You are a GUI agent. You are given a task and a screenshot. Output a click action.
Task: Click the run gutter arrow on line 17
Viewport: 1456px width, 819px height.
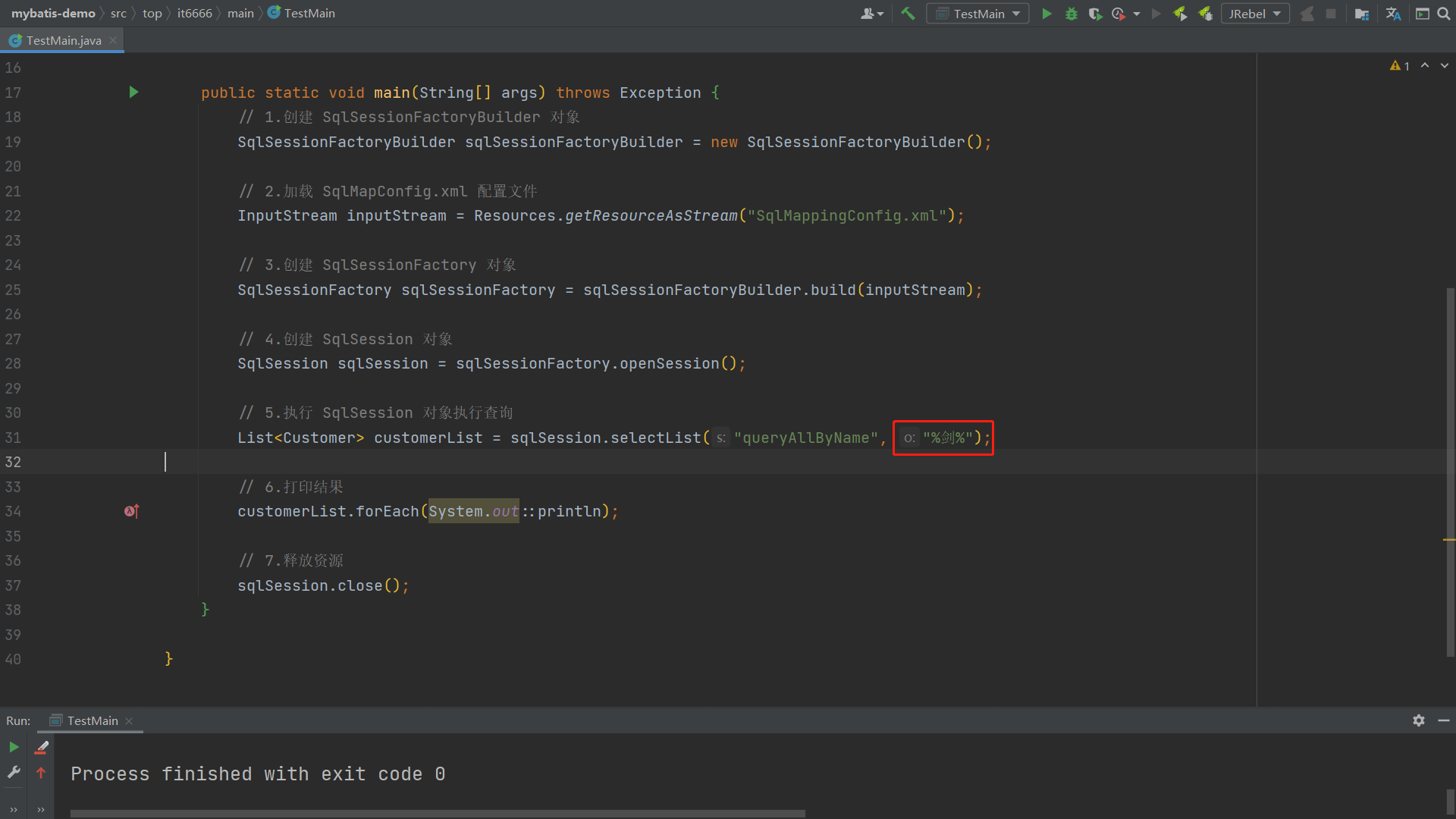pos(133,92)
